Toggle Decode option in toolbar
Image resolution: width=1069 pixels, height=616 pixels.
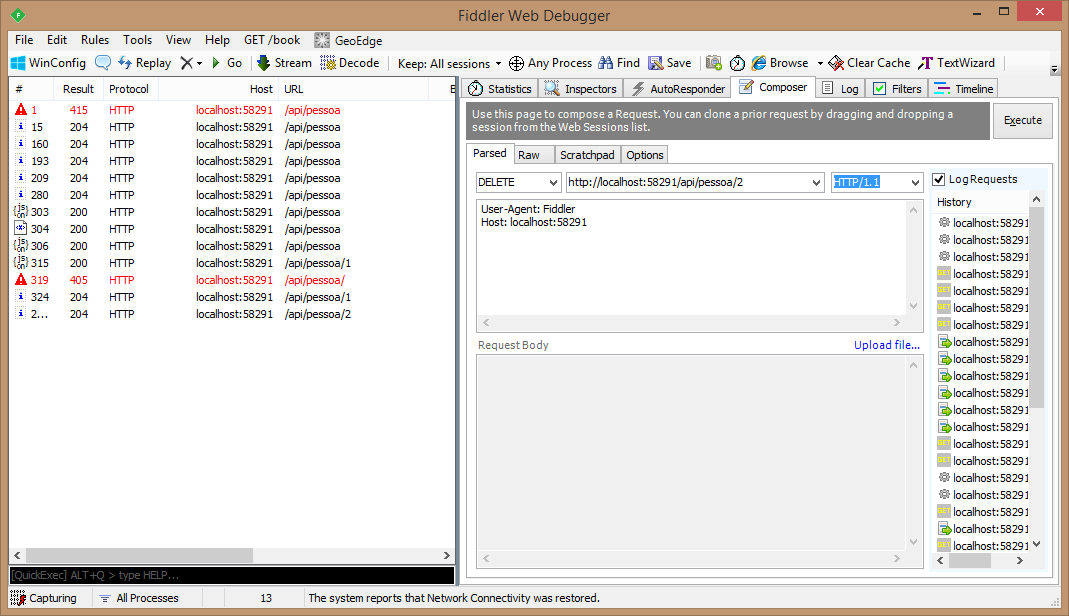[350, 63]
